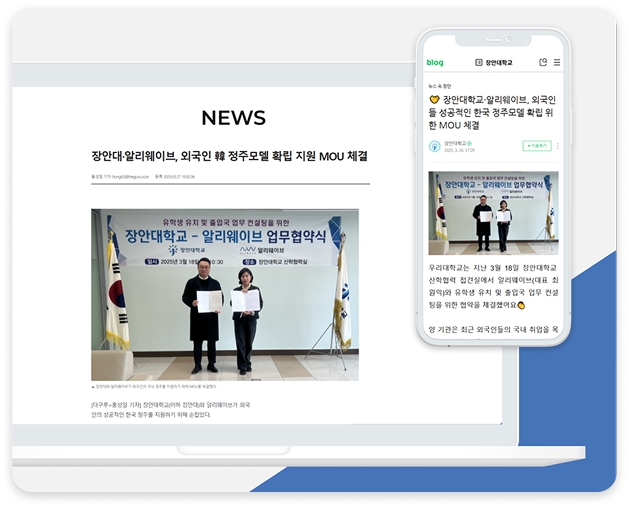This screenshot has width=629, height=508.
Task: Tap the post search icon beside the hamburger menu
Action: point(543,62)
